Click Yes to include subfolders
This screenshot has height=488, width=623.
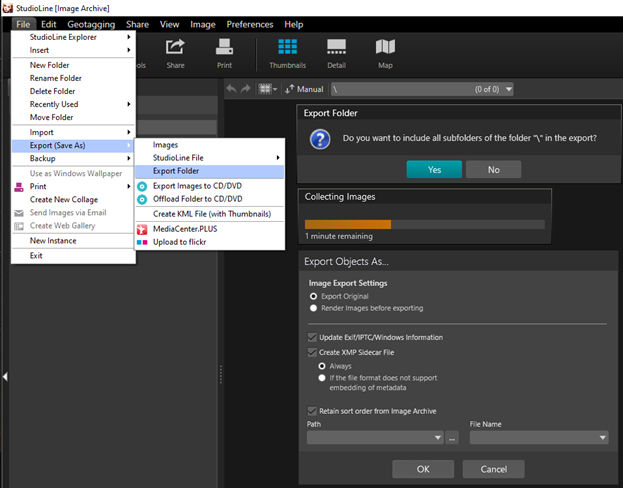434,170
